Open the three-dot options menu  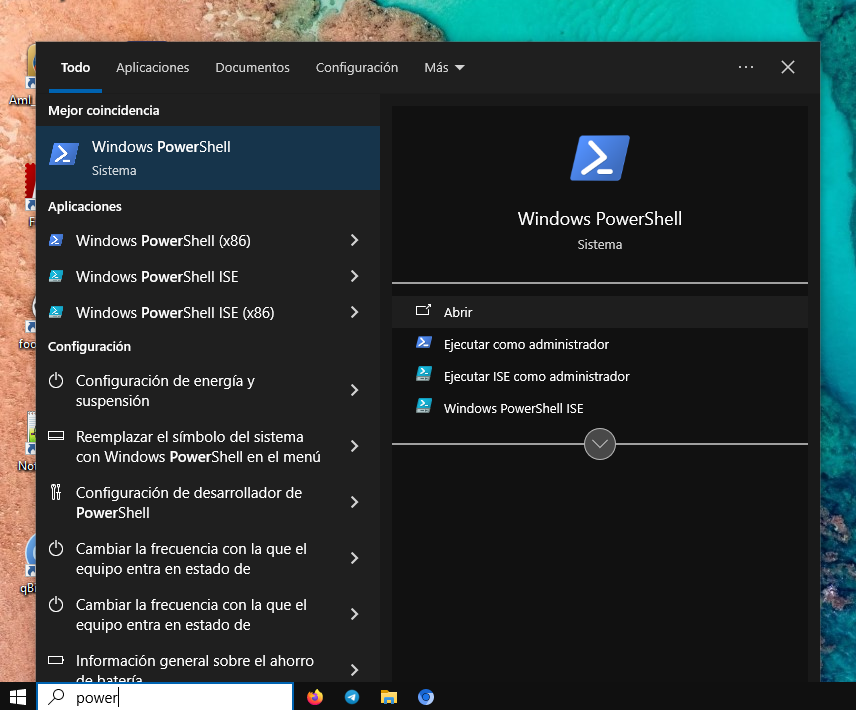pos(746,67)
